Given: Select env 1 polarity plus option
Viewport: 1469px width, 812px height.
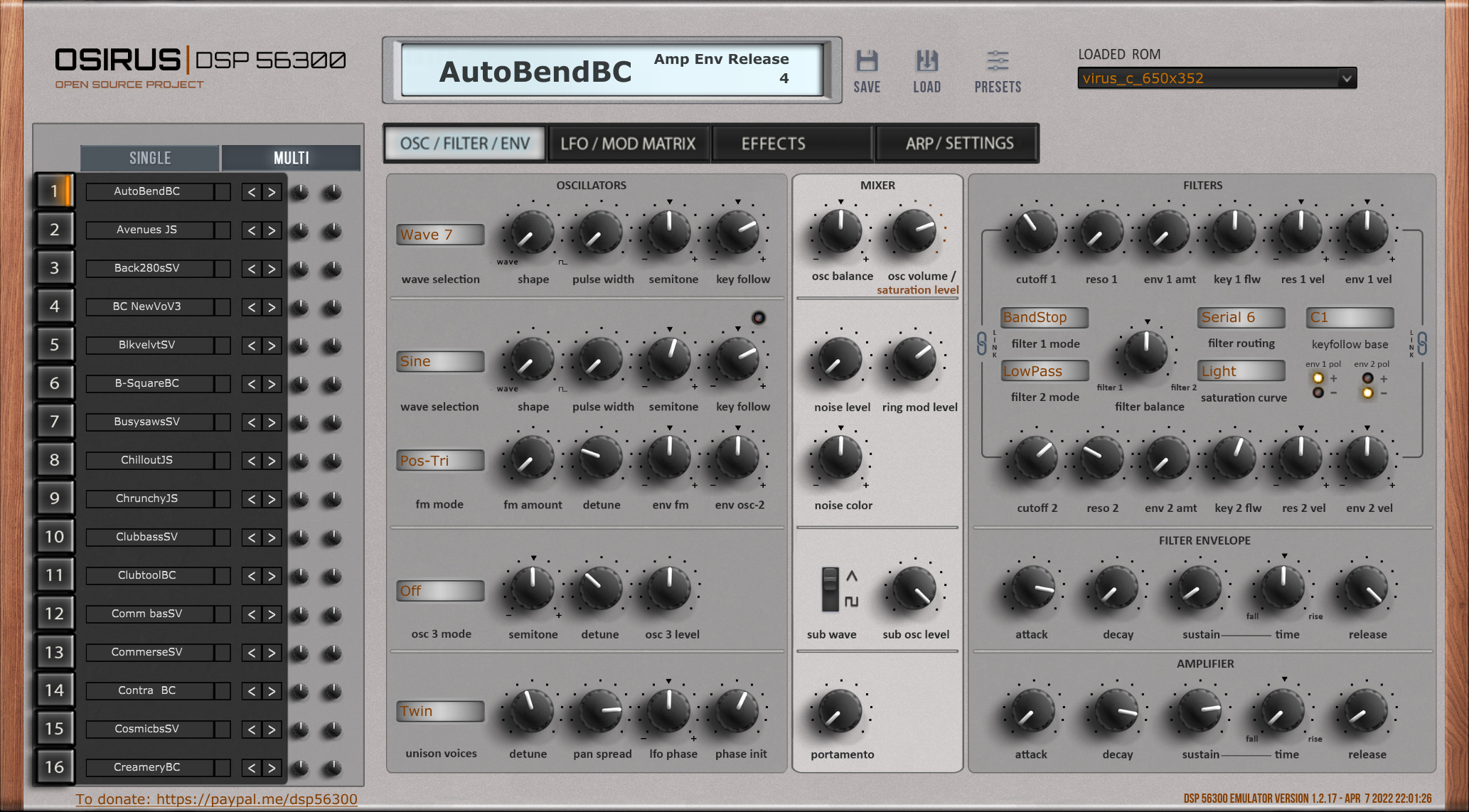Looking at the screenshot, I should [x=1318, y=378].
